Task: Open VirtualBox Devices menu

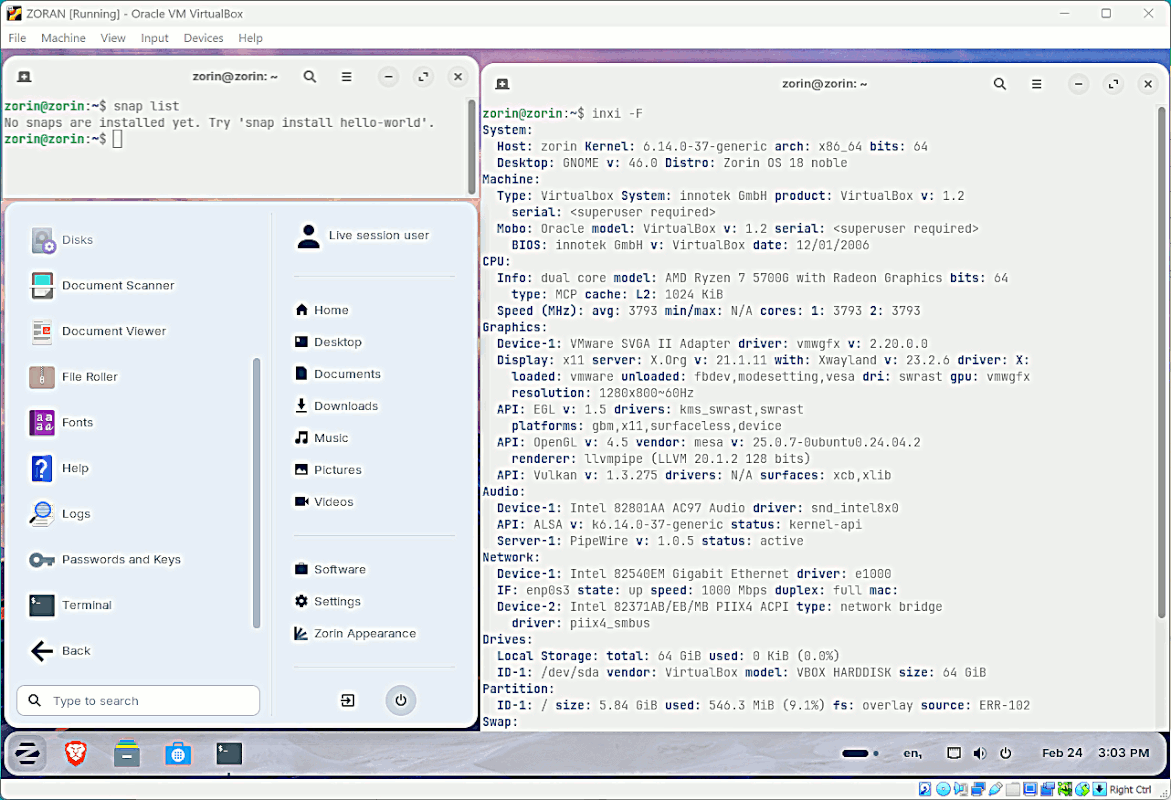Action: tap(203, 38)
